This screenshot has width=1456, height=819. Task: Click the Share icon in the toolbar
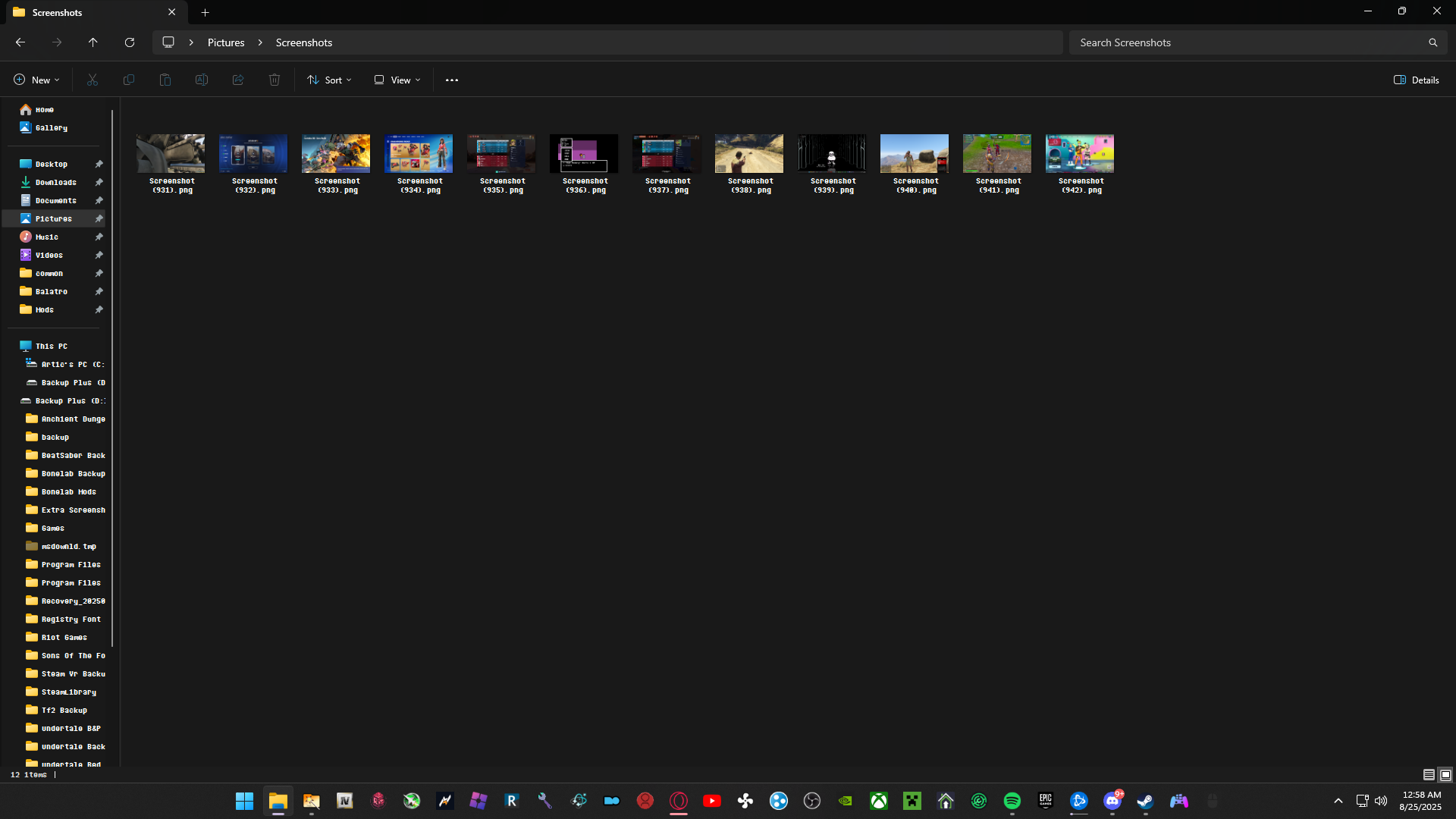(237, 80)
